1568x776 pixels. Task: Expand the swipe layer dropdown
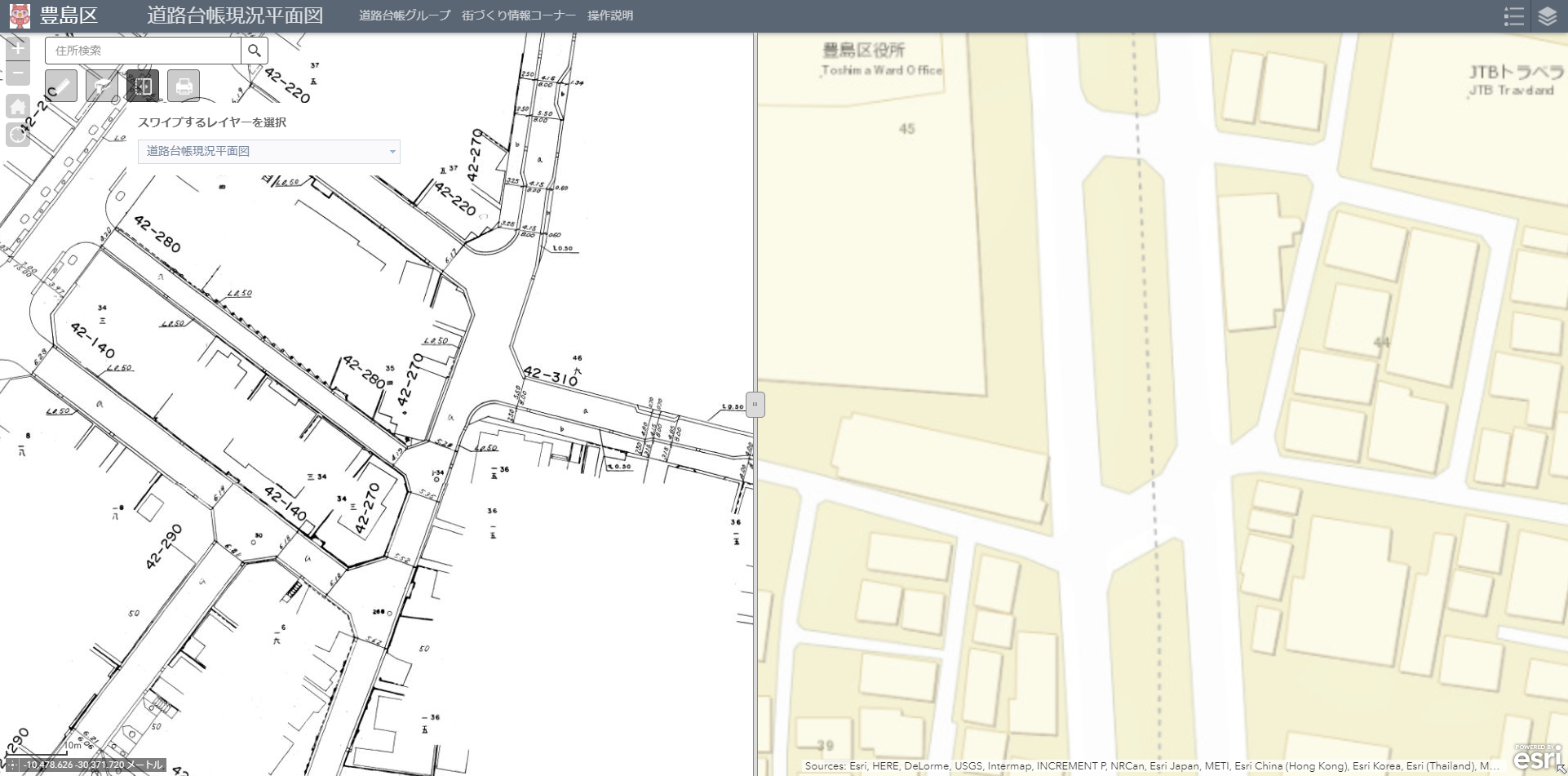coord(392,152)
